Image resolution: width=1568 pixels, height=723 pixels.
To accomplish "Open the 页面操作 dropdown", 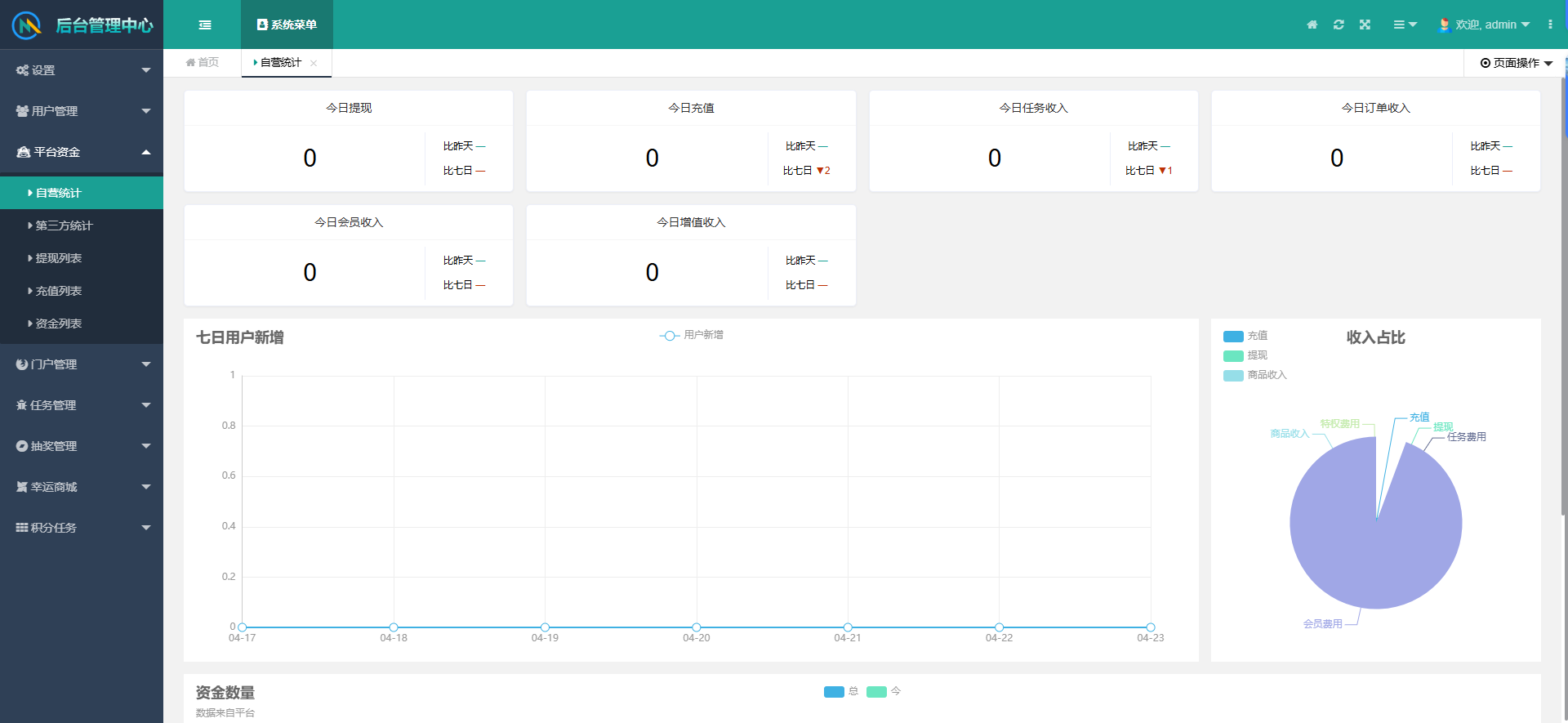I will [1516, 63].
